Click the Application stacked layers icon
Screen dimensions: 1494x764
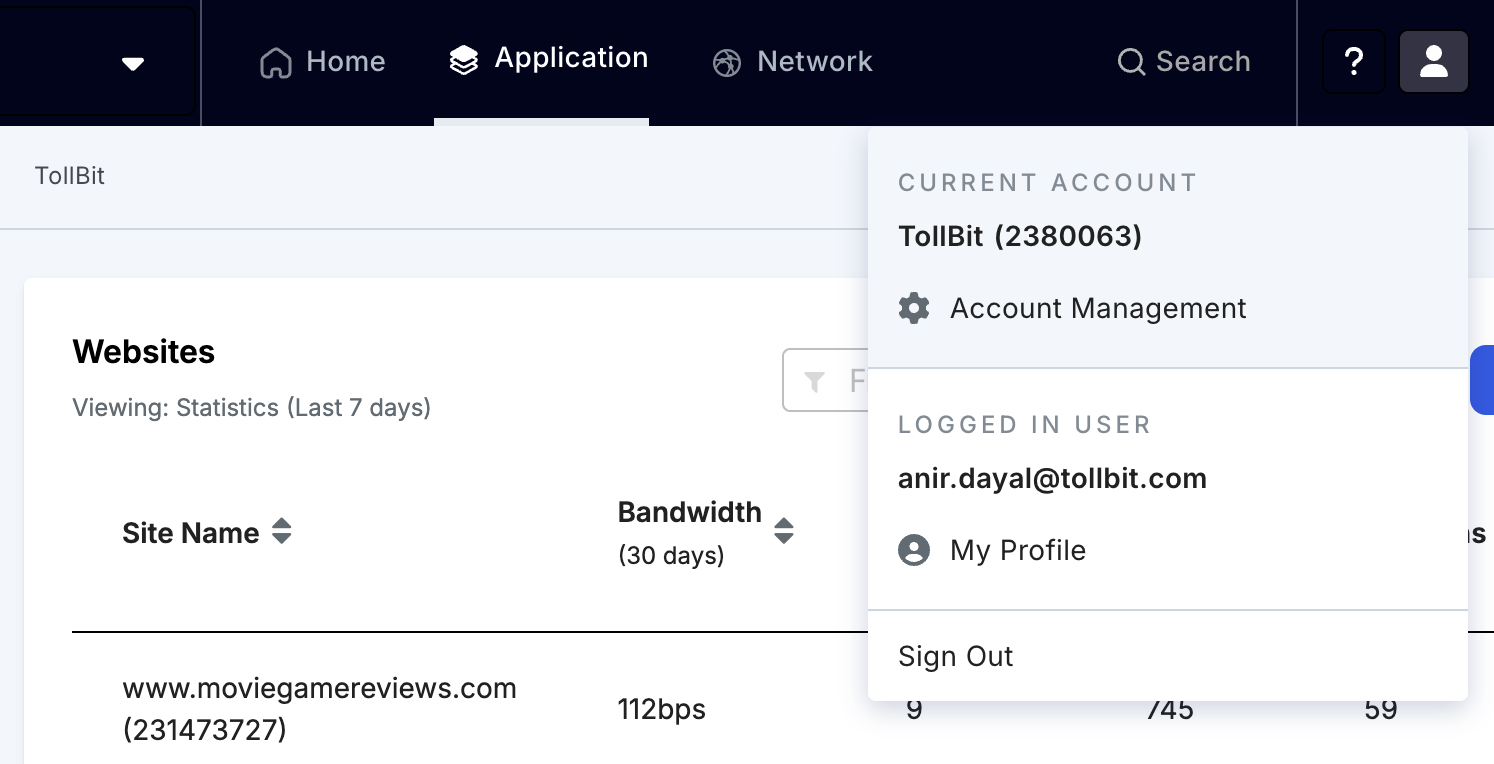pos(463,60)
